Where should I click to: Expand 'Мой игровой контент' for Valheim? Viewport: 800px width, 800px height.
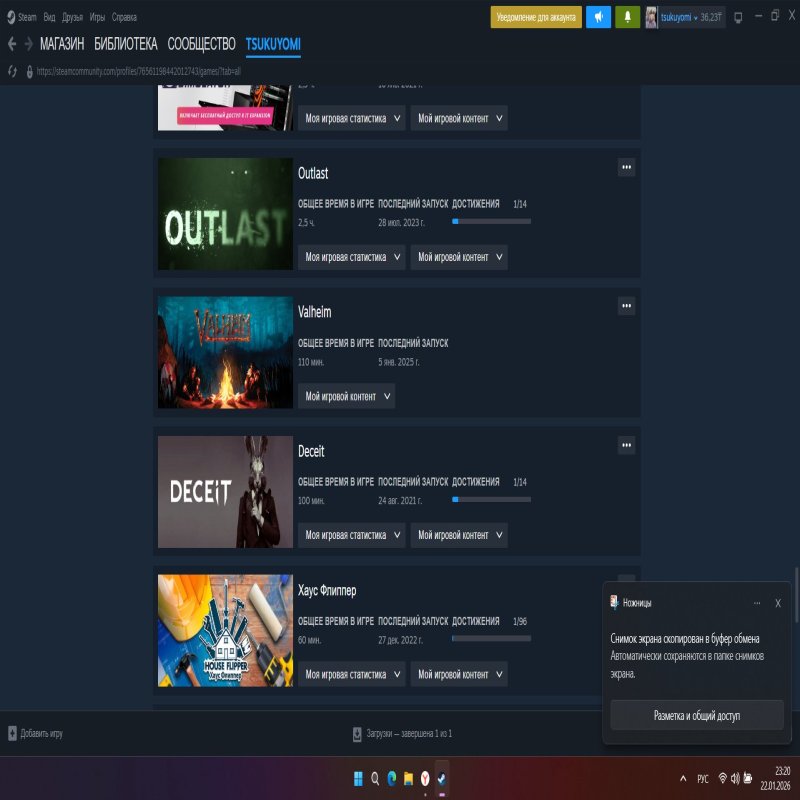[346, 396]
